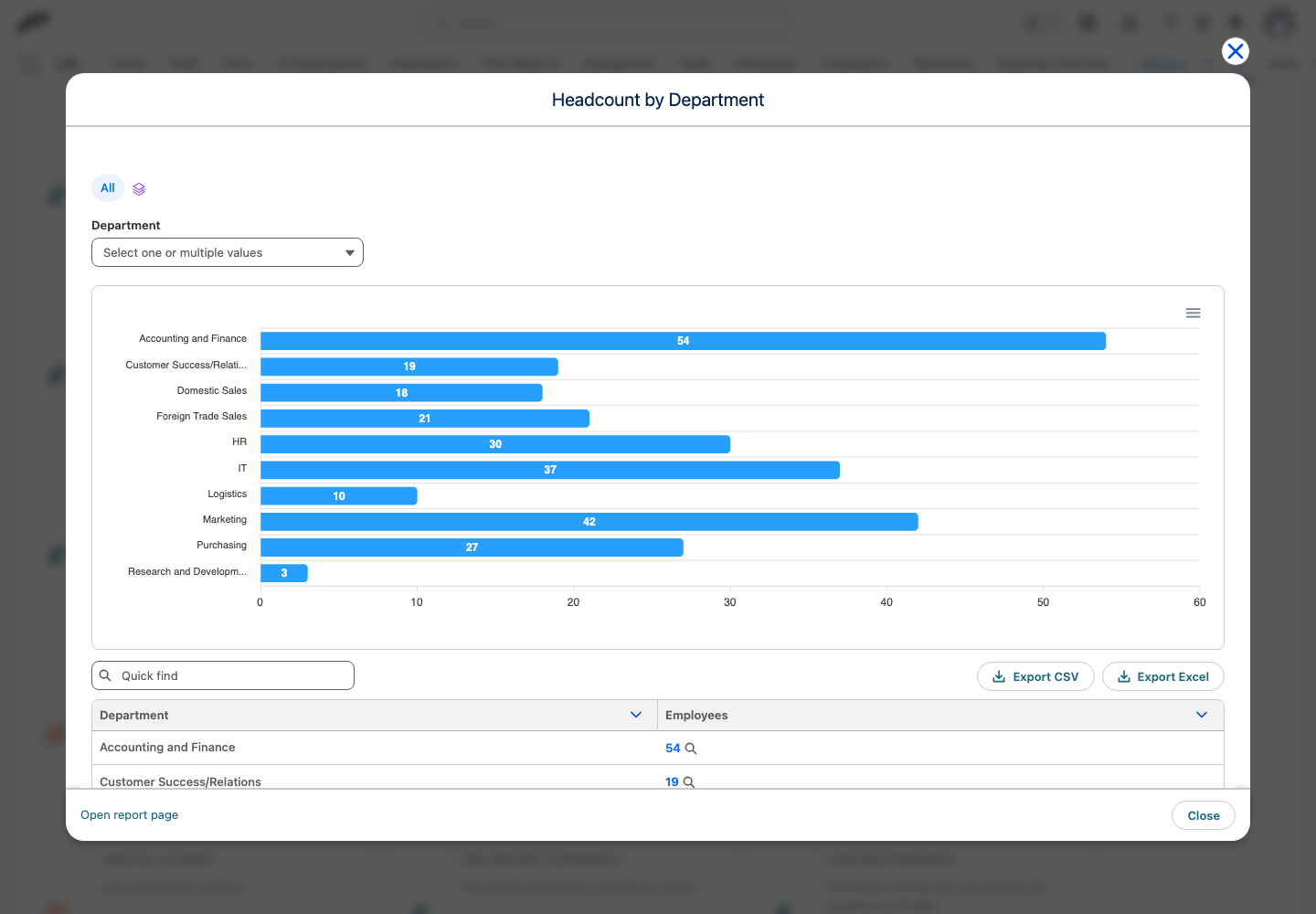Select the Customer Success bar showing 19
Image resolution: width=1316 pixels, height=914 pixels.
click(409, 367)
